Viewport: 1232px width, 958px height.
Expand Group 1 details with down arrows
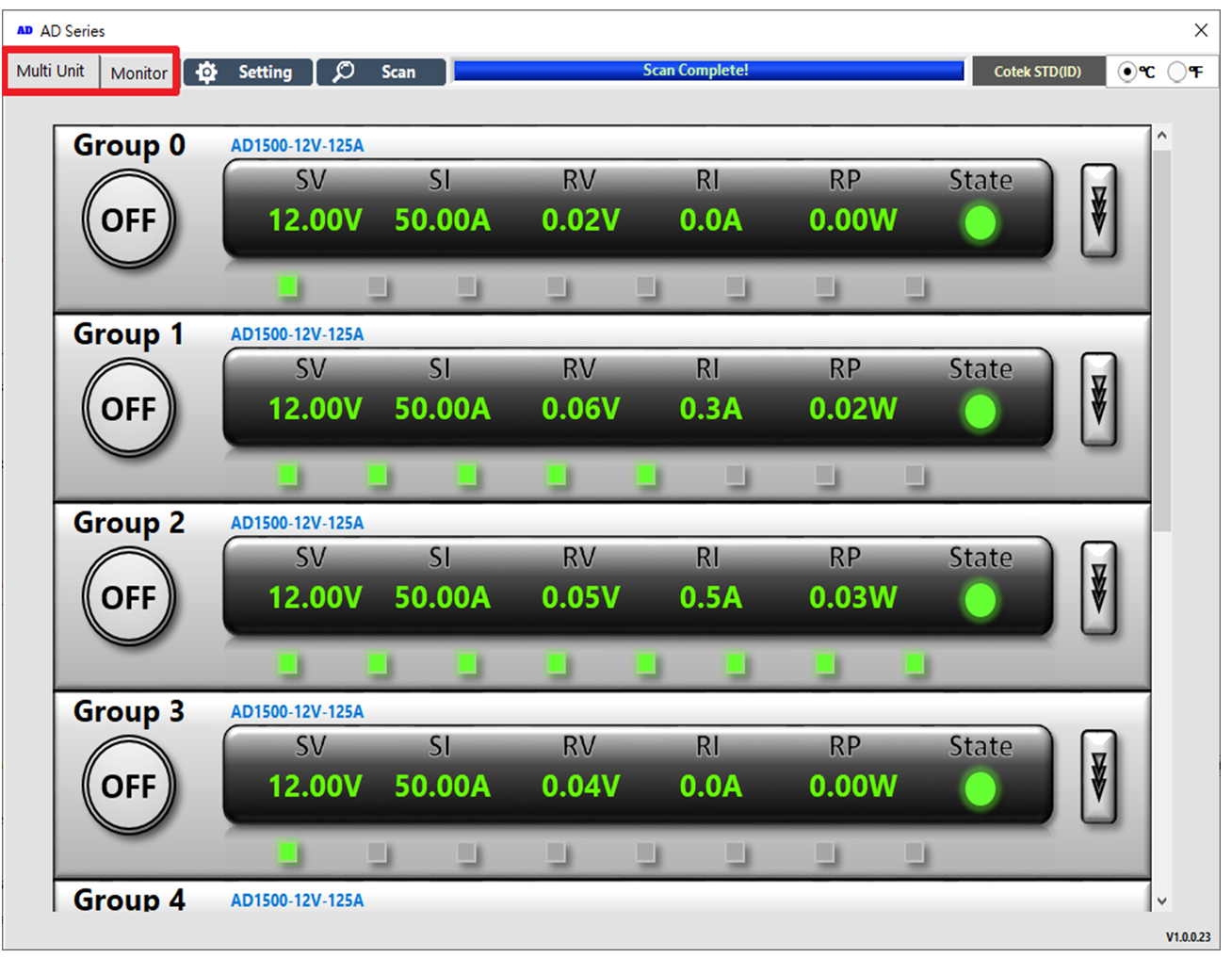(x=1098, y=398)
